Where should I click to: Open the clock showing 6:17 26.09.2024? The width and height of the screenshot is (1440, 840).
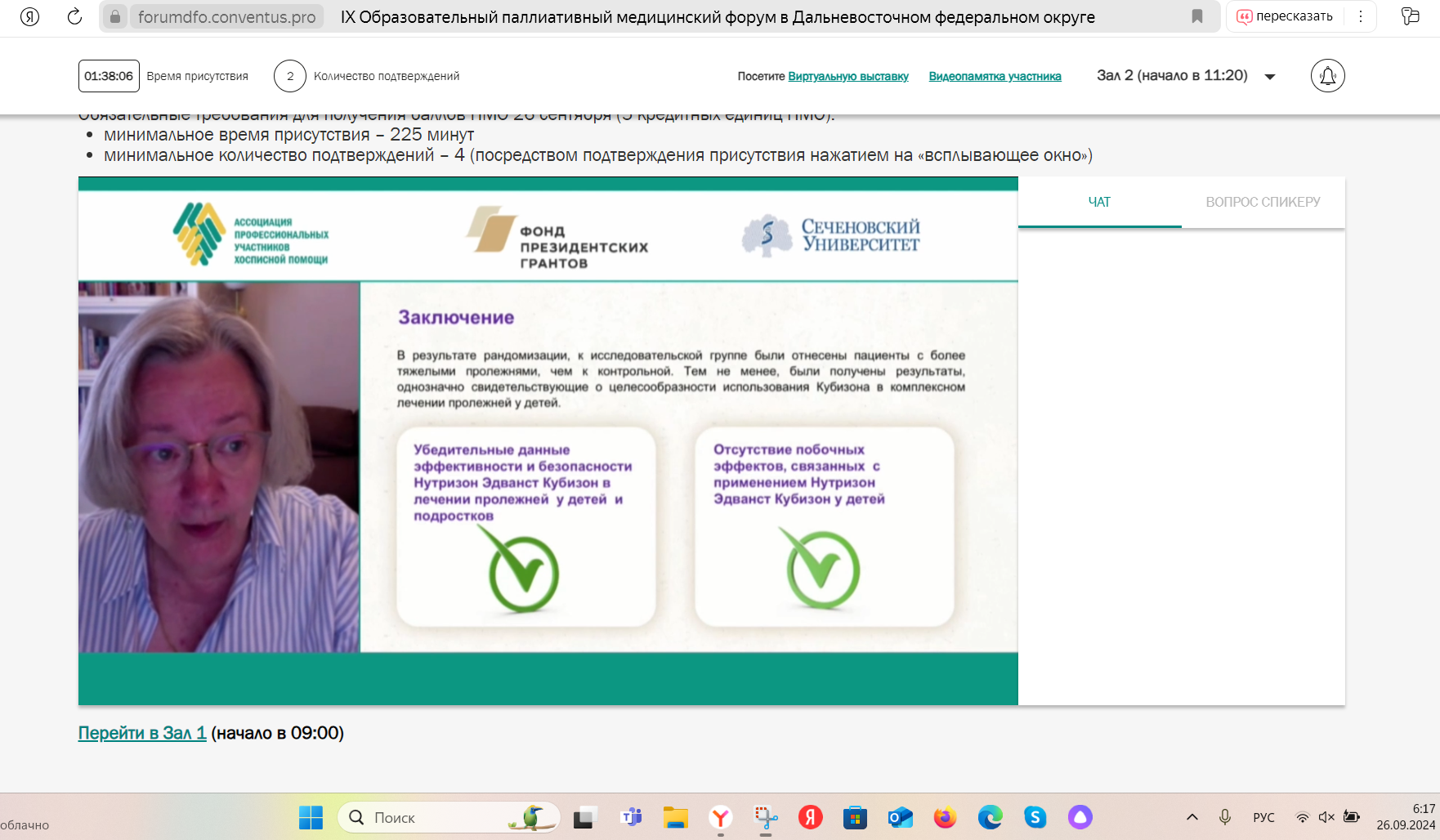click(1406, 817)
